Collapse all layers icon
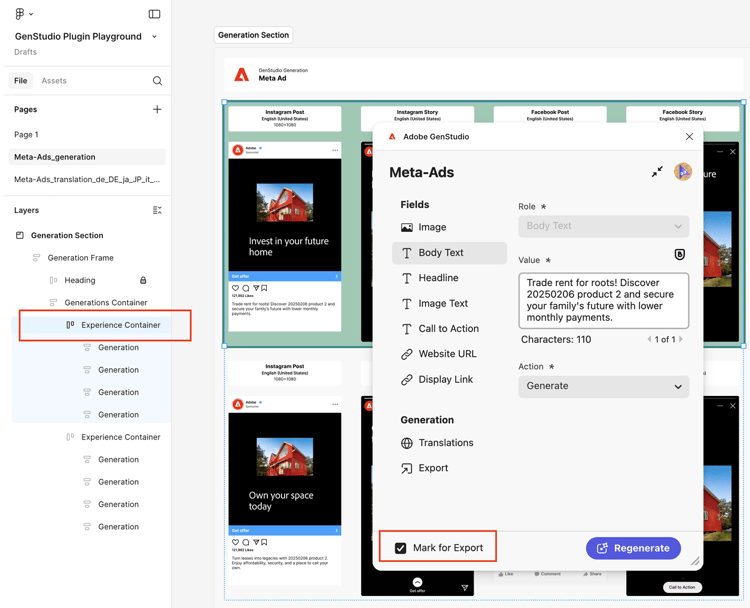This screenshot has height=608, width=750. (x=157, y=210)
